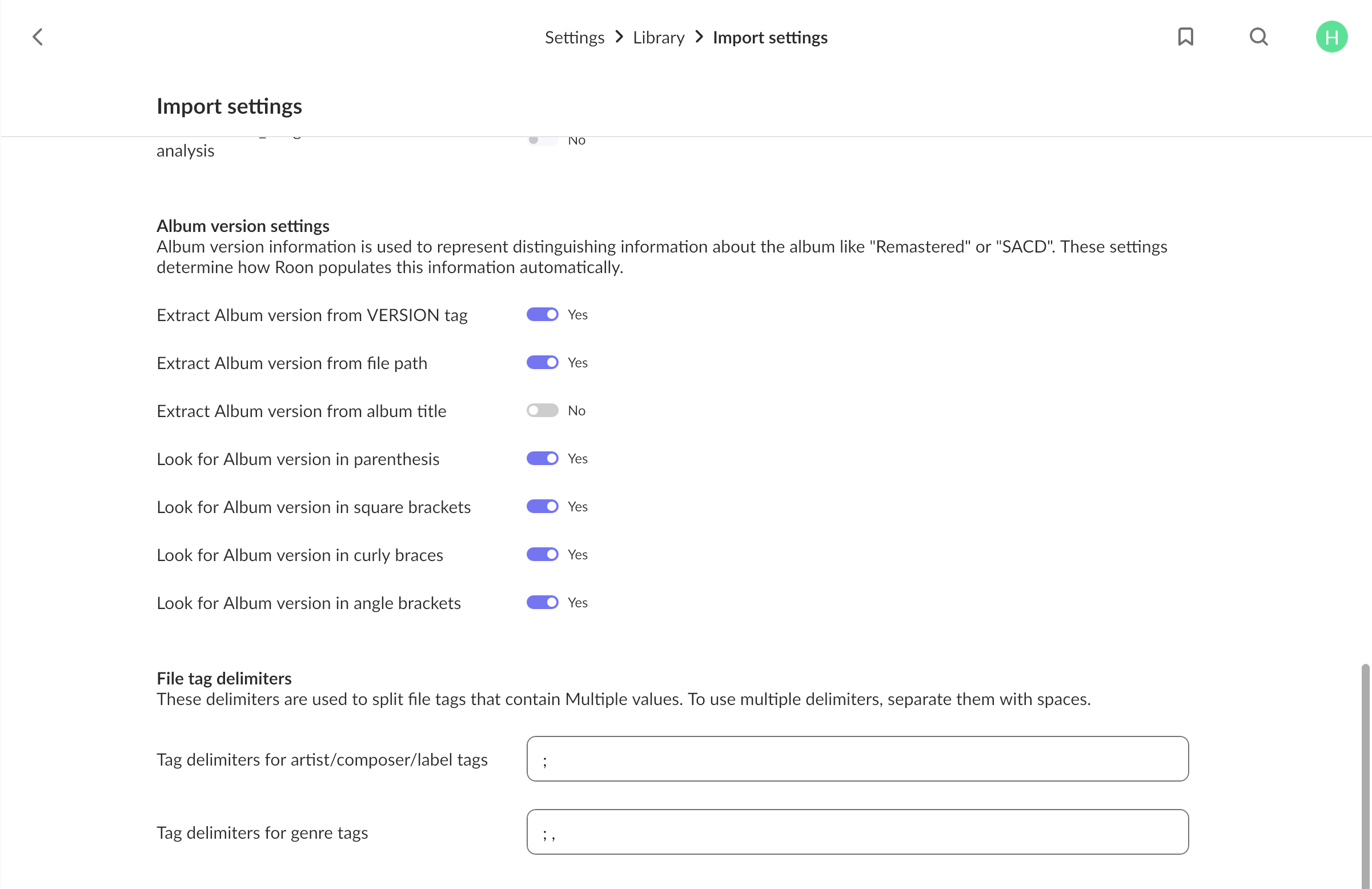Toggle the partially hidden analysis switch

(543, 141)
